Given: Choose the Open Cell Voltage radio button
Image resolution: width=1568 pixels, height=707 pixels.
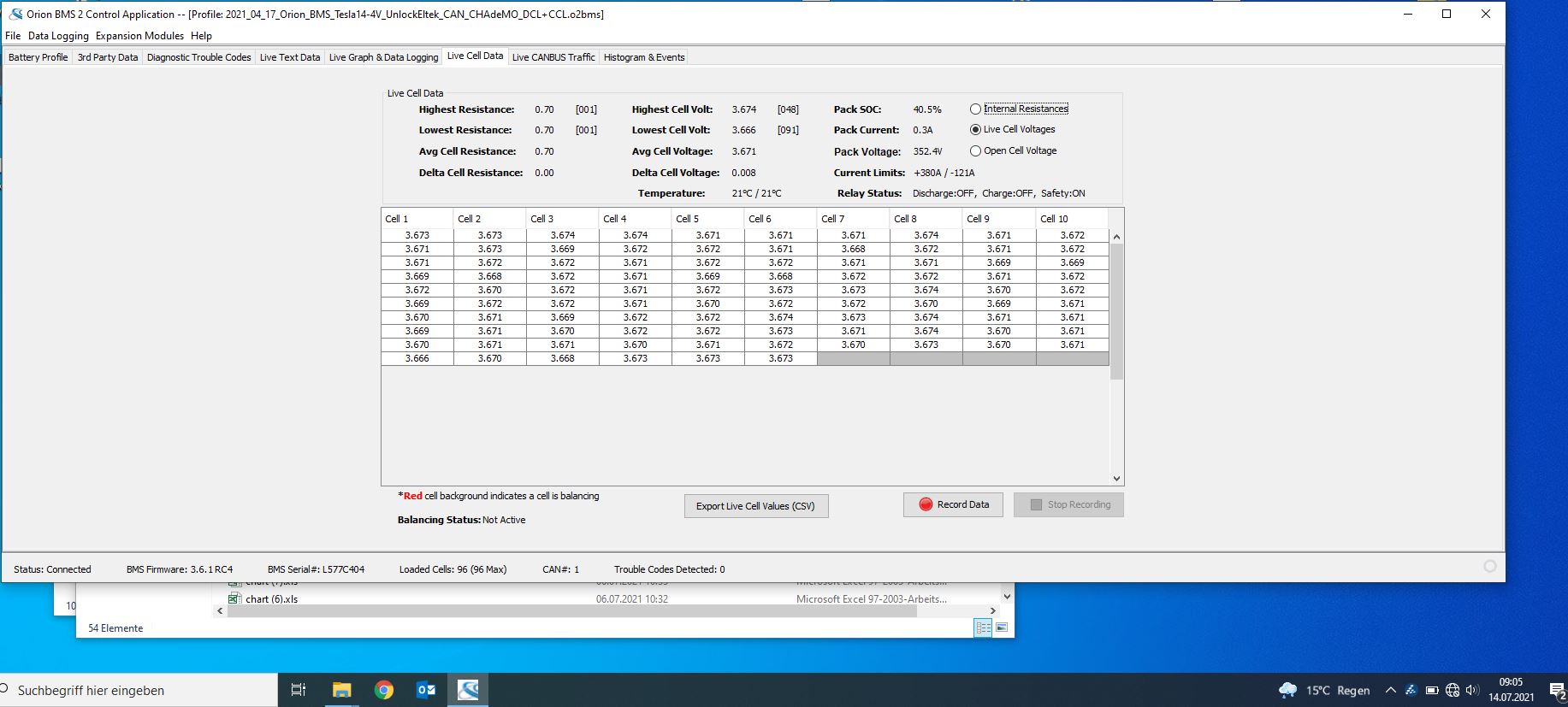Looking at the screenshot, I should pos(975,151).
